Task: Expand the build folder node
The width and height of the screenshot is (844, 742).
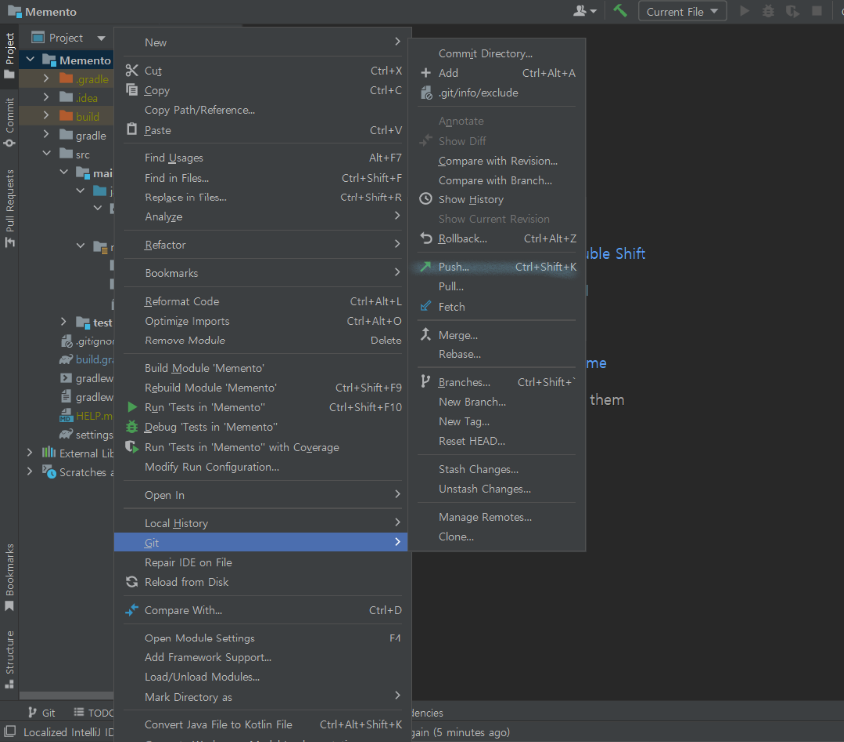Action: (46, 116)
